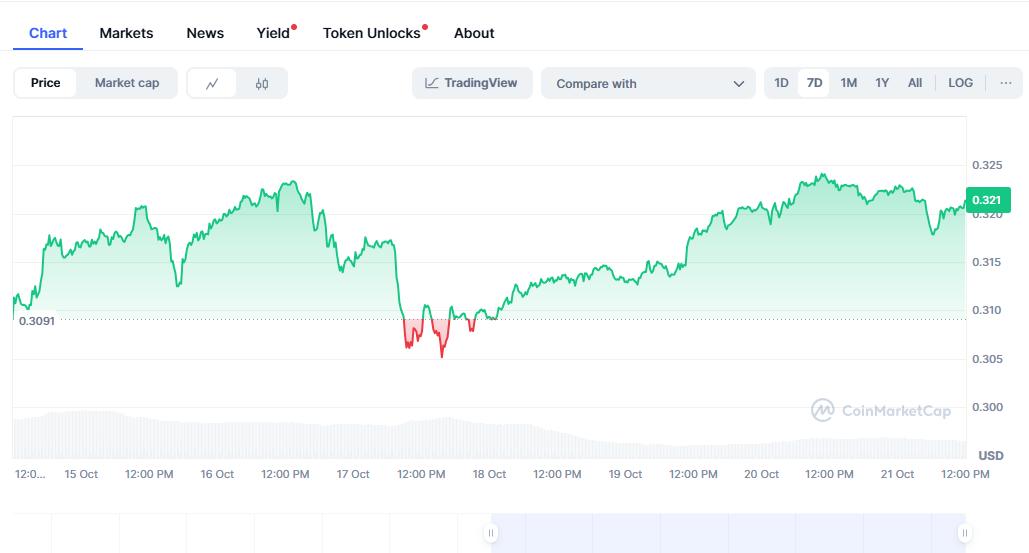The height and width of the screenshot is (553, 1029).
Task: Grab the right range slider handle
Action: [x=964, y=533]
